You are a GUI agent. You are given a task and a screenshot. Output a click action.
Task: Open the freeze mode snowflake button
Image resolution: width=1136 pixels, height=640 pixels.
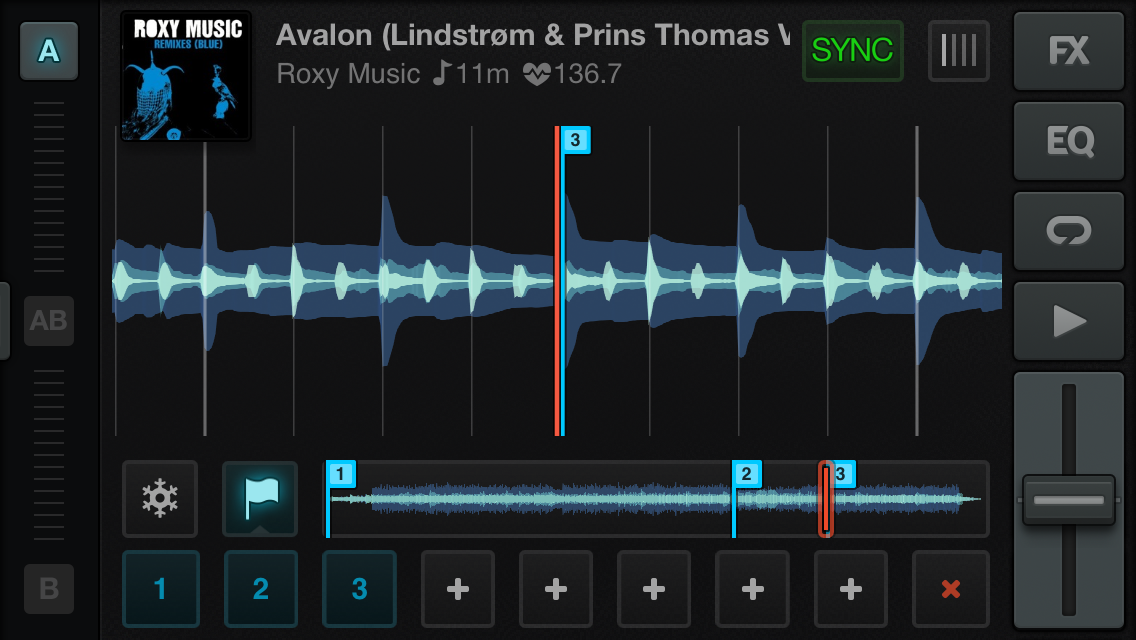click(160, 499)
